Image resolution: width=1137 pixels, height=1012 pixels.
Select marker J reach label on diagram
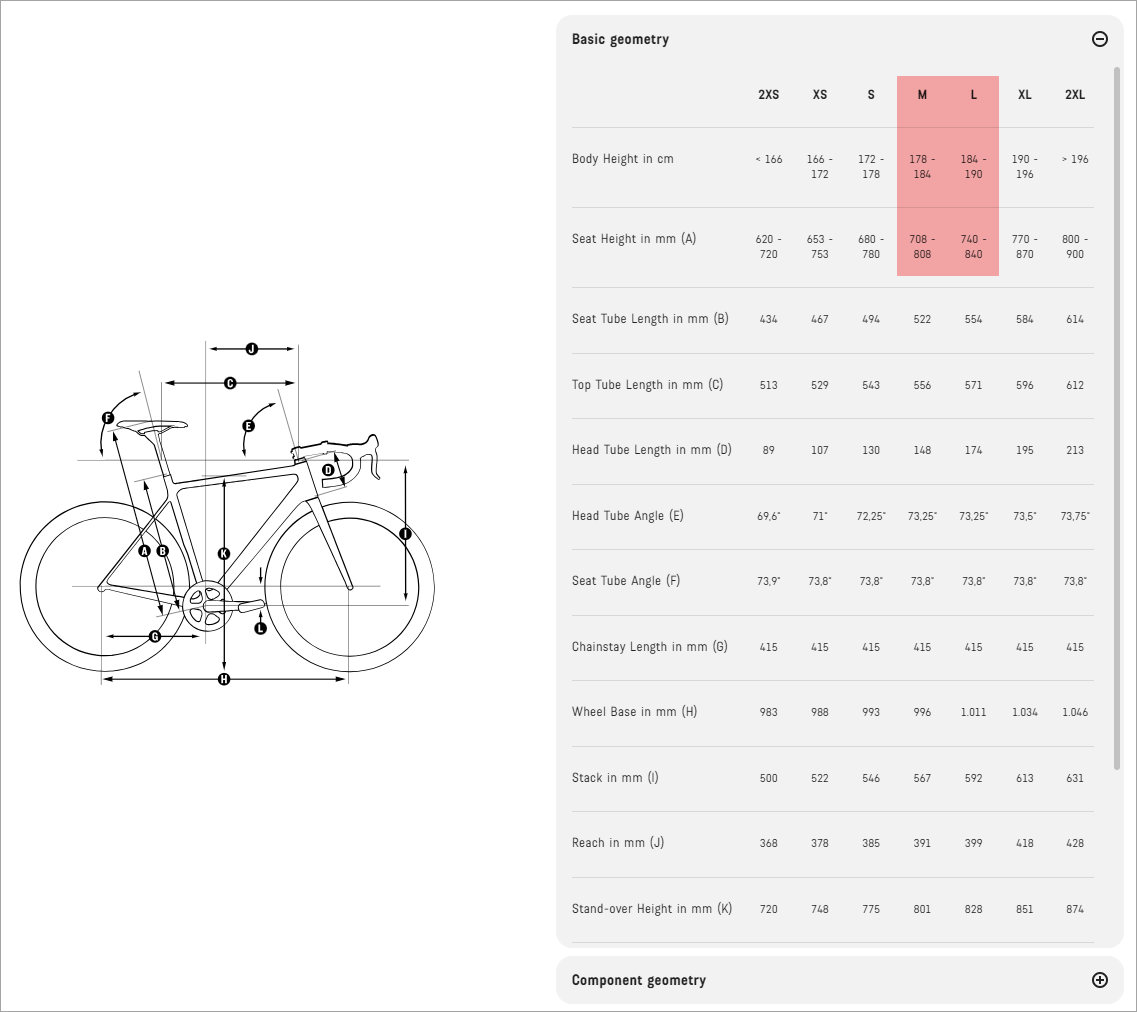[251, 349]
